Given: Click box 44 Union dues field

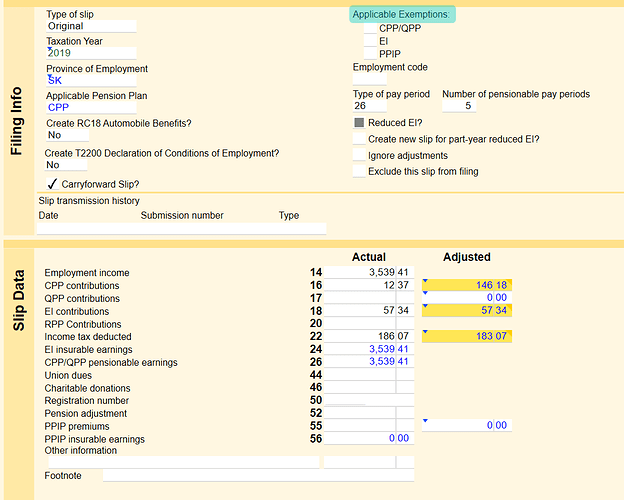Looking at the screenshot, I should pos(369,375).
